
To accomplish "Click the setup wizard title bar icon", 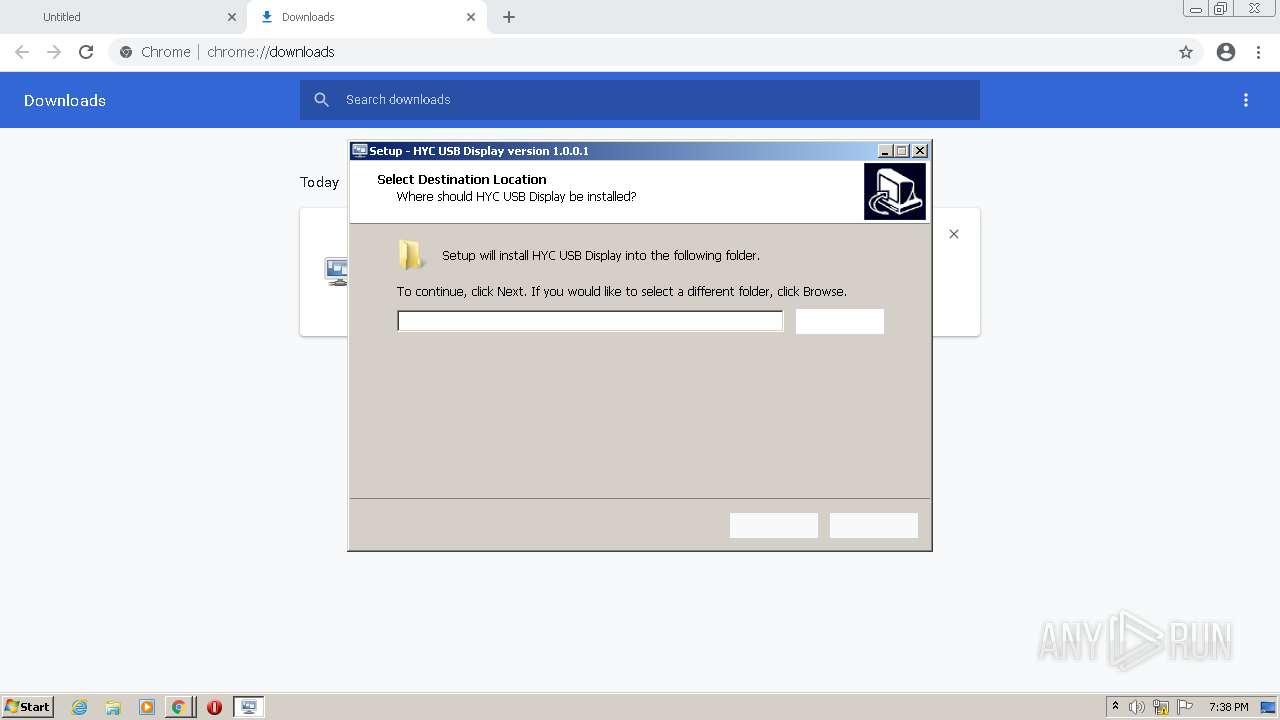I will (360, 151).
